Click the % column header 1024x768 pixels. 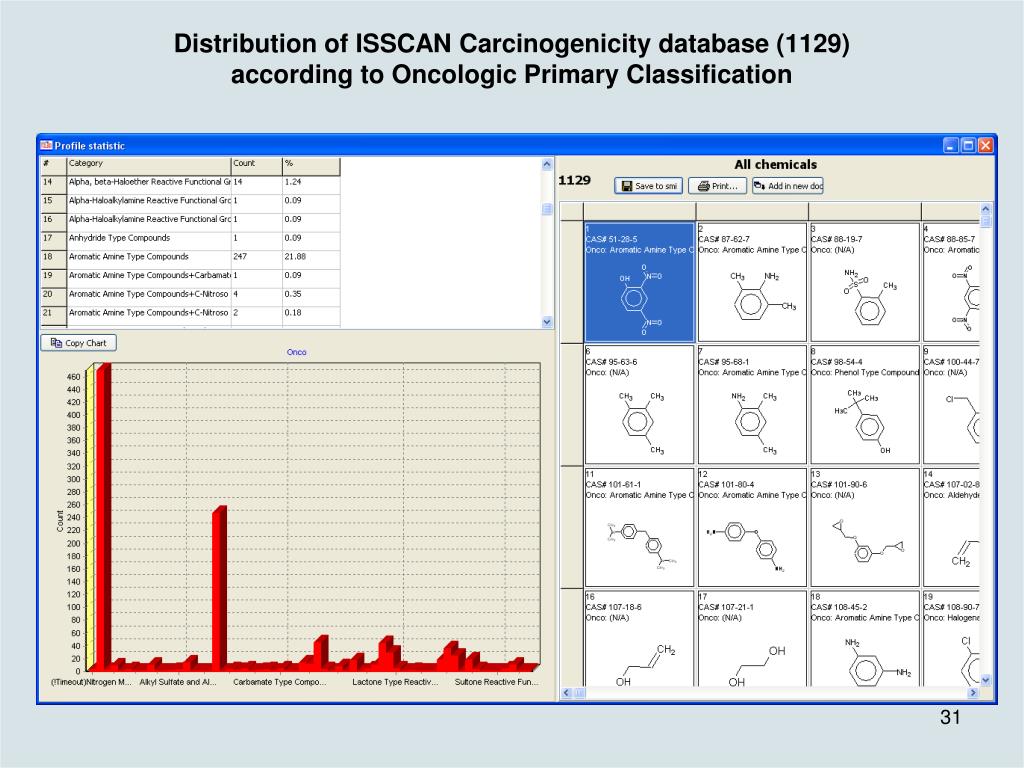pyautogui.click(x=311, y=166)
